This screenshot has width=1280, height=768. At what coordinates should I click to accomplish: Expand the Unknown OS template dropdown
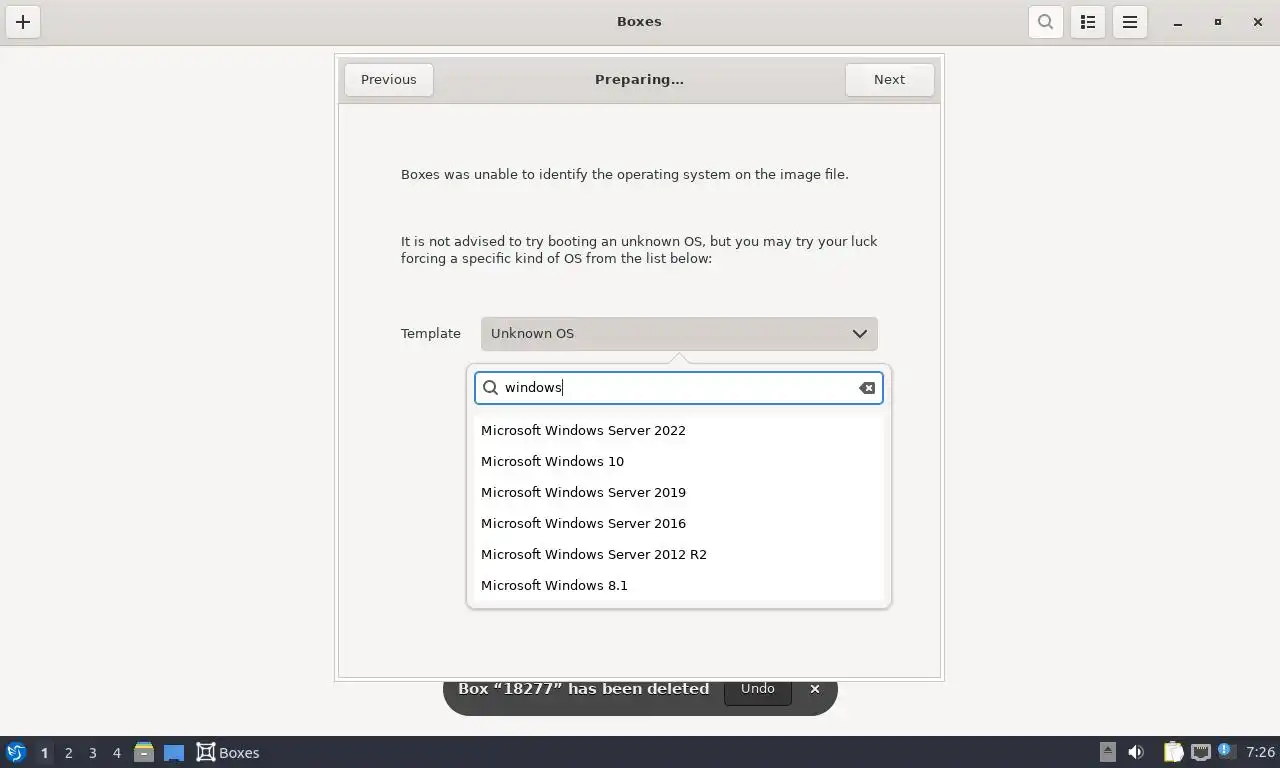679,334
